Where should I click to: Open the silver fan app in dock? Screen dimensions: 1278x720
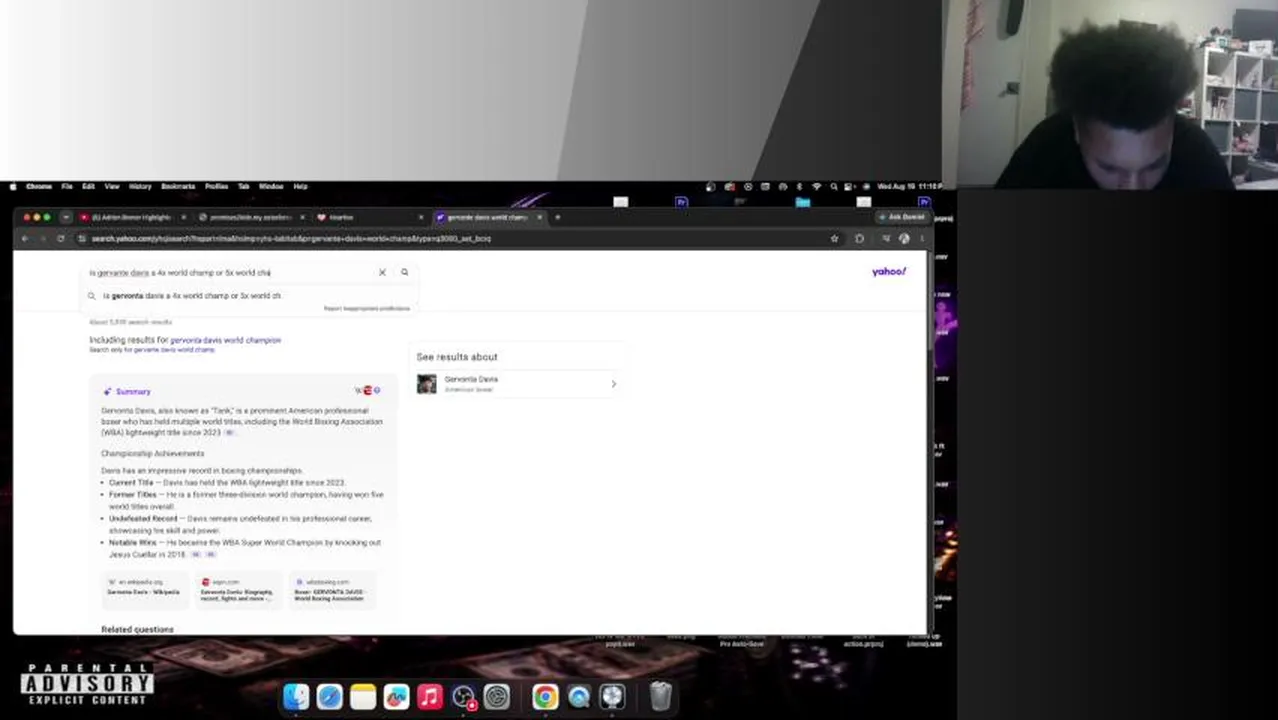612,696
